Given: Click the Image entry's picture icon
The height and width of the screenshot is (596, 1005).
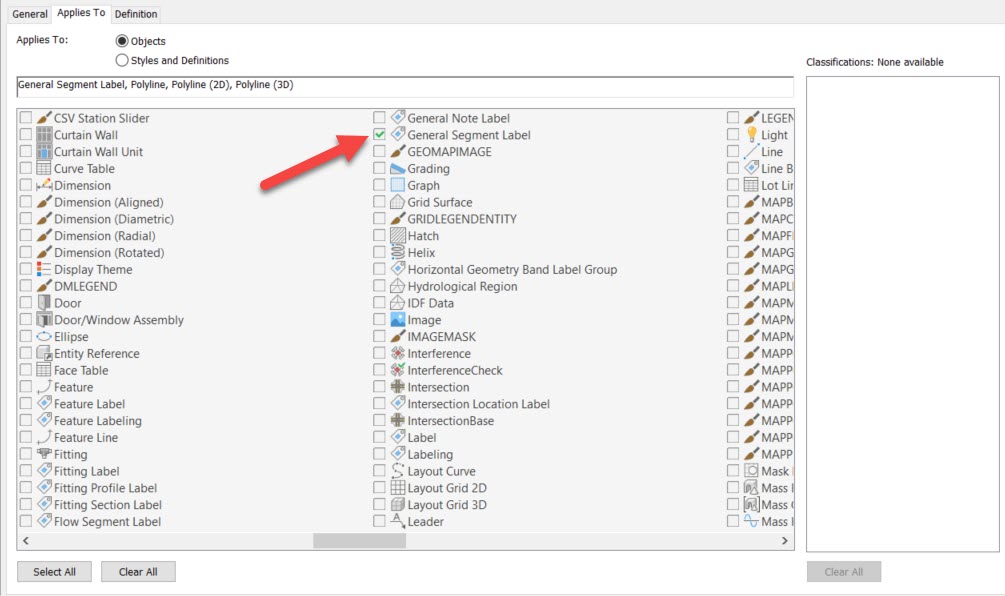Looking at the screenshot, I should [x=398, y=319].
